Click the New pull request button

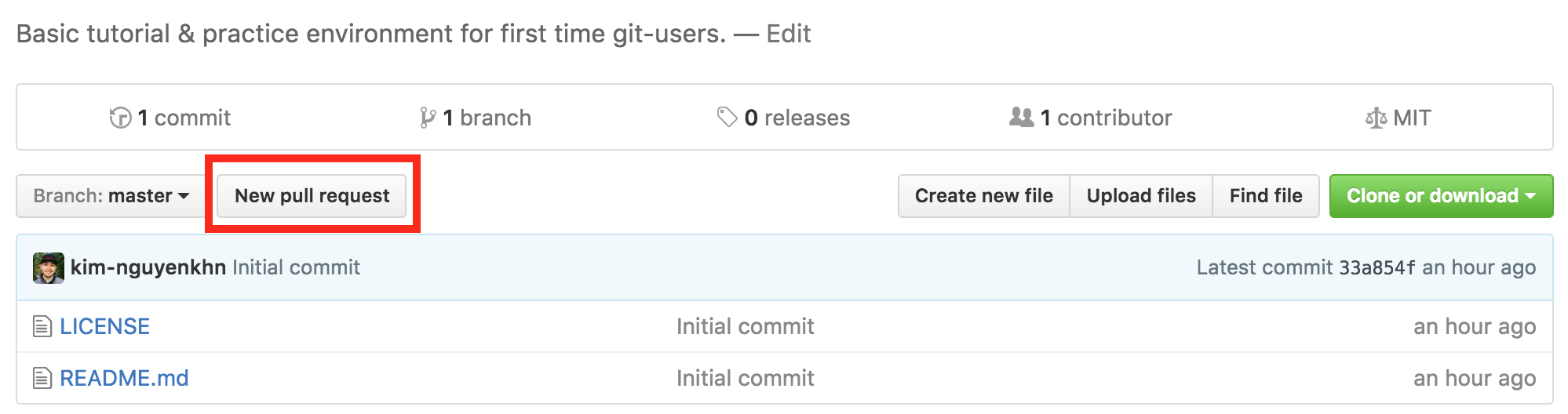coord(312,195)
